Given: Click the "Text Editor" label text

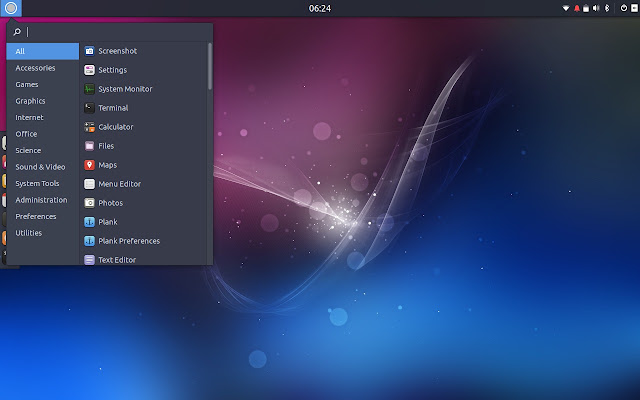Looking at the screenshot, I should tap(117, 260).
